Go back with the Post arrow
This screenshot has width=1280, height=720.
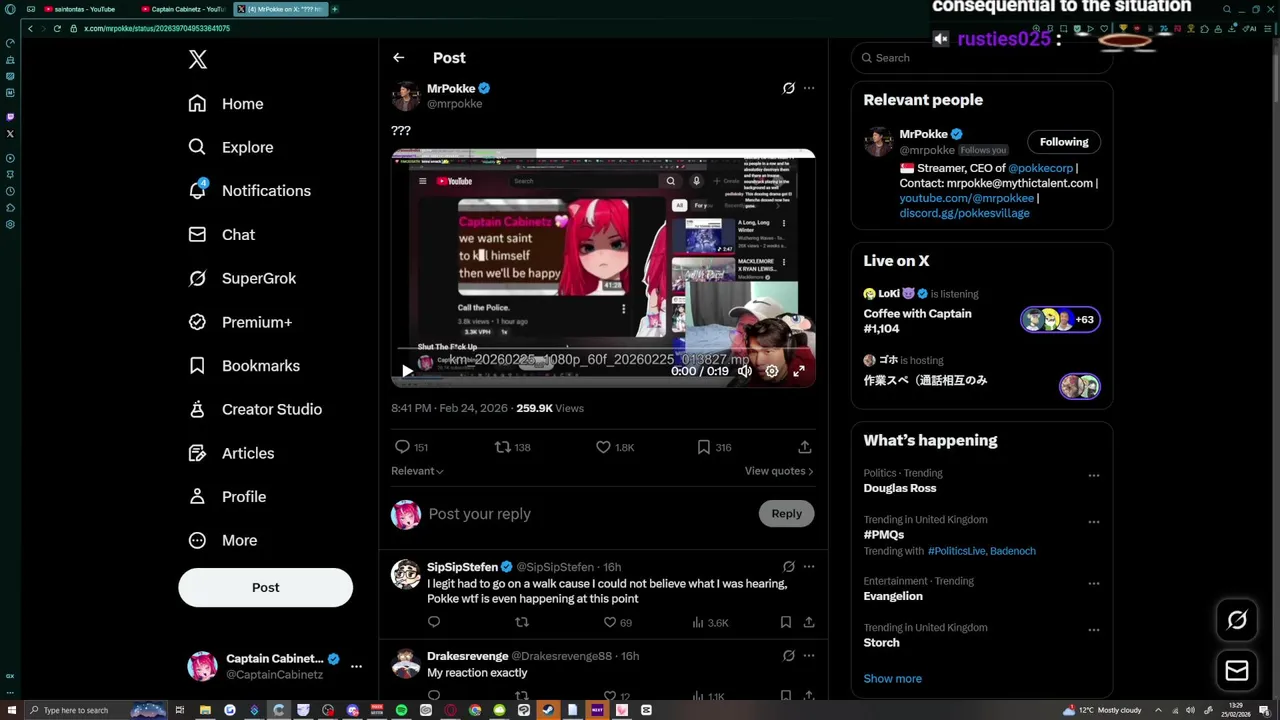(398, 58)
